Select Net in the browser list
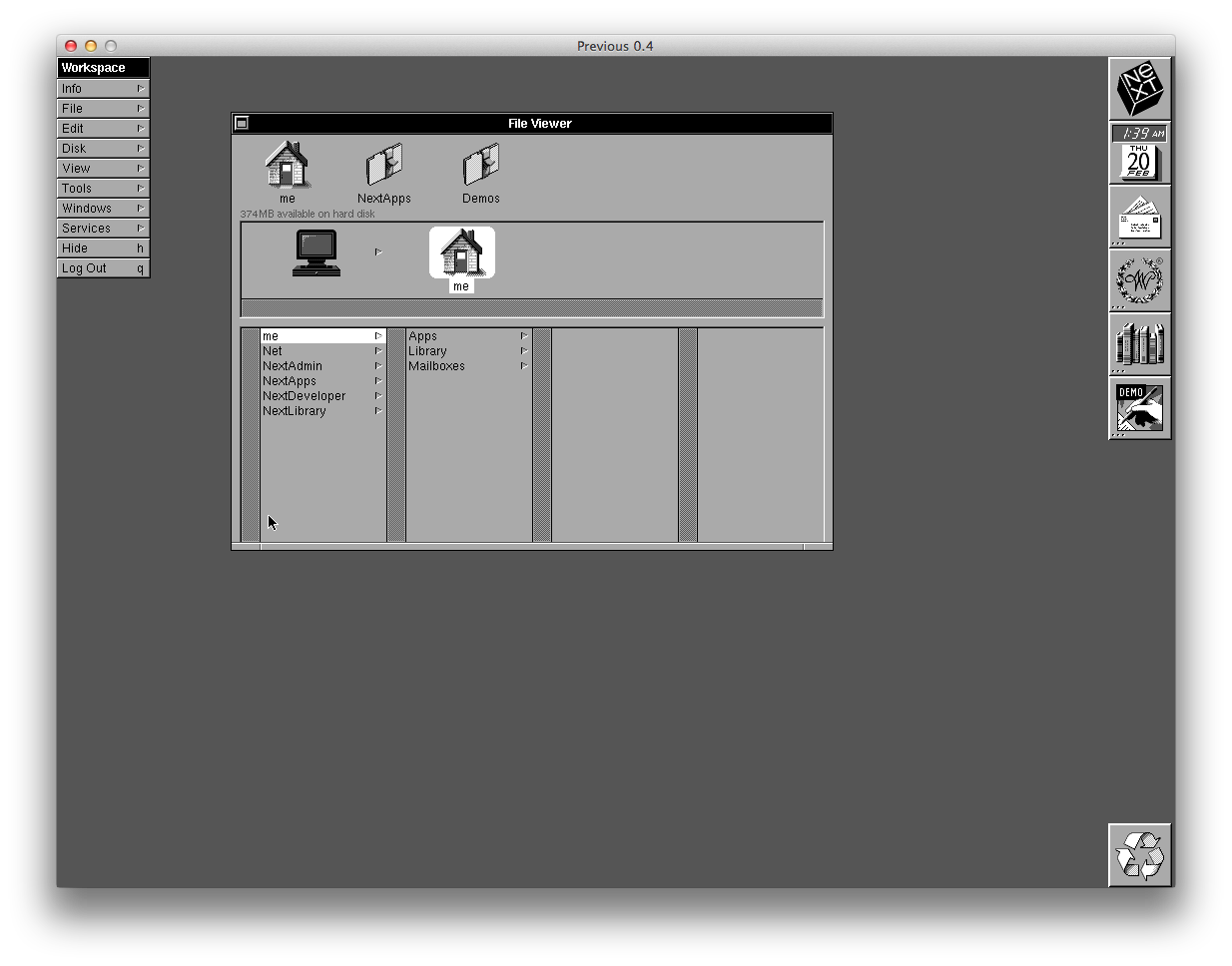Screen dimensions: 1232x966 pyautogui.click(x=322, y=351)
